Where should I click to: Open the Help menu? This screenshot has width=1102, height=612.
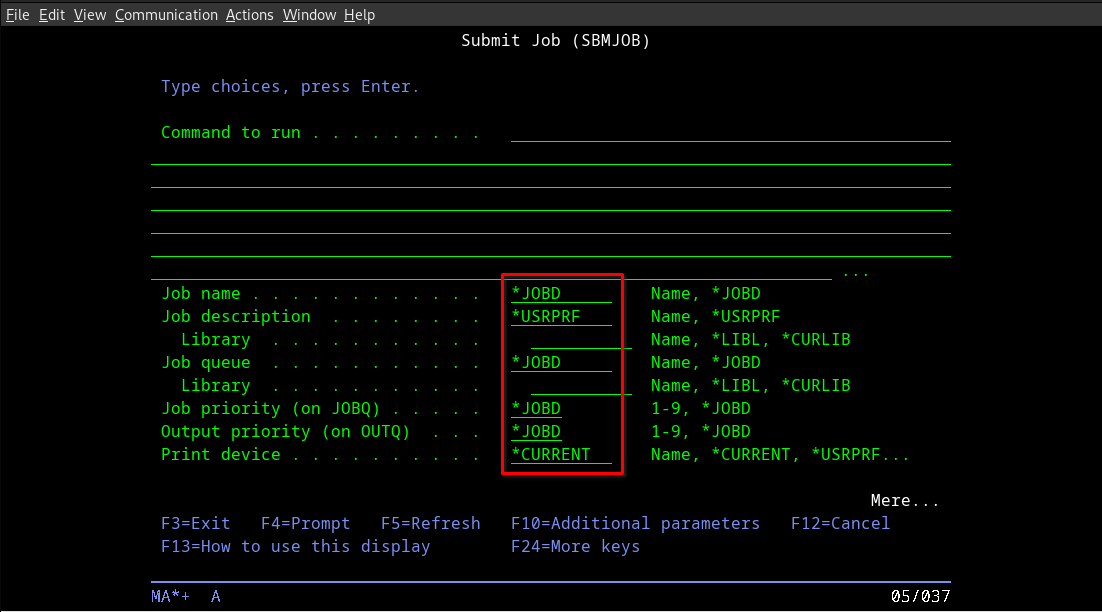[x=359, y=14]
